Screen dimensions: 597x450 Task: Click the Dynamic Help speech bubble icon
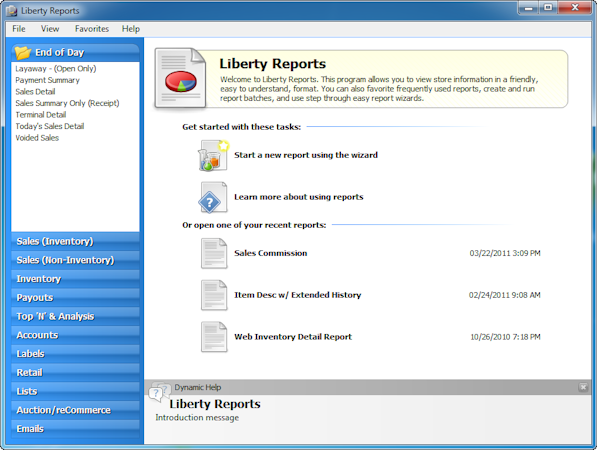[160, 392]
